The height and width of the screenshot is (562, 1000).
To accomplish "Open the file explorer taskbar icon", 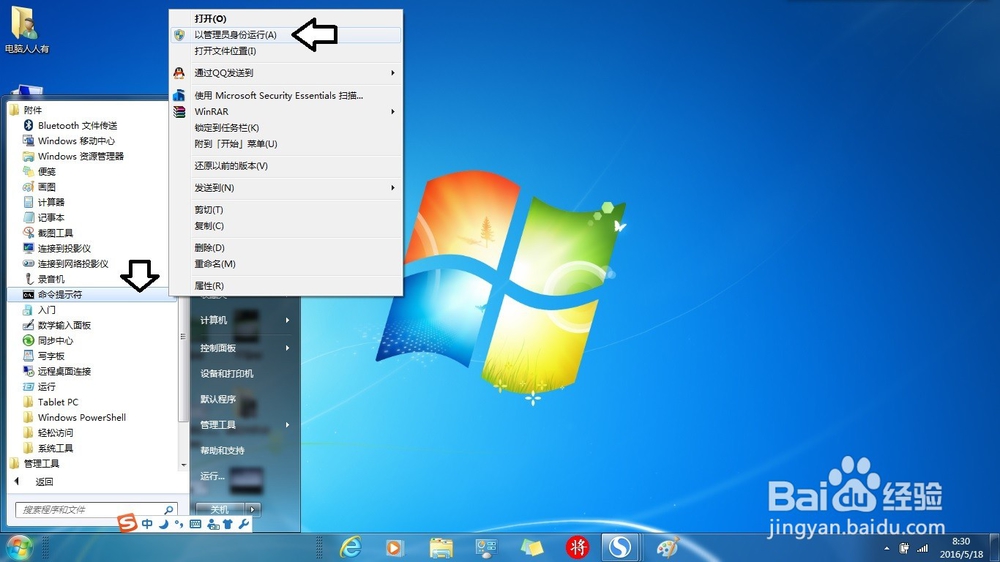I will 441,548.
